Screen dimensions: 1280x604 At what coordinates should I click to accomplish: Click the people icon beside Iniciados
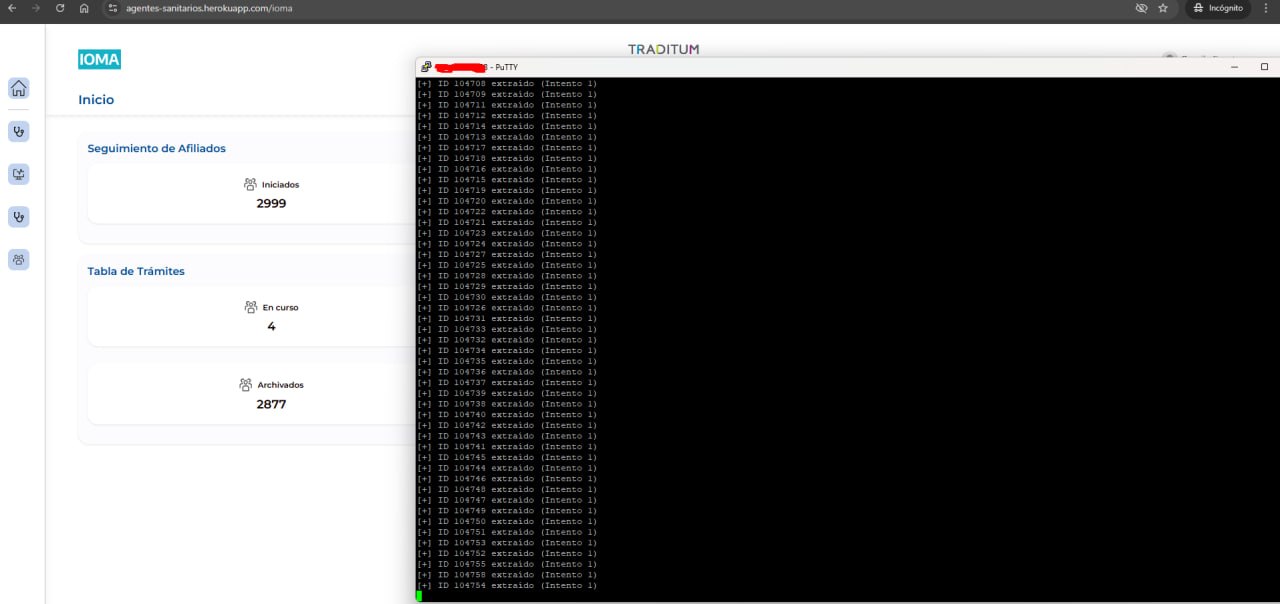click(250, 184)
